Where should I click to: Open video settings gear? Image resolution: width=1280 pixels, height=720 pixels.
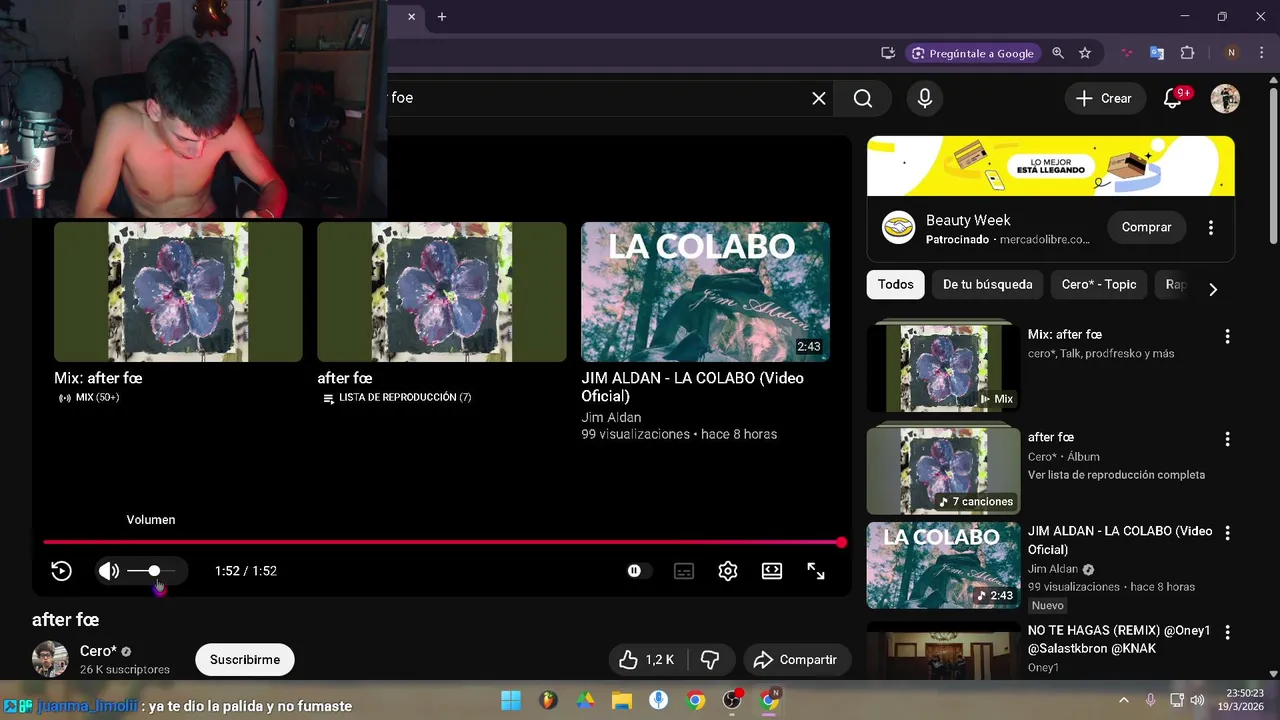coord(728,571)
